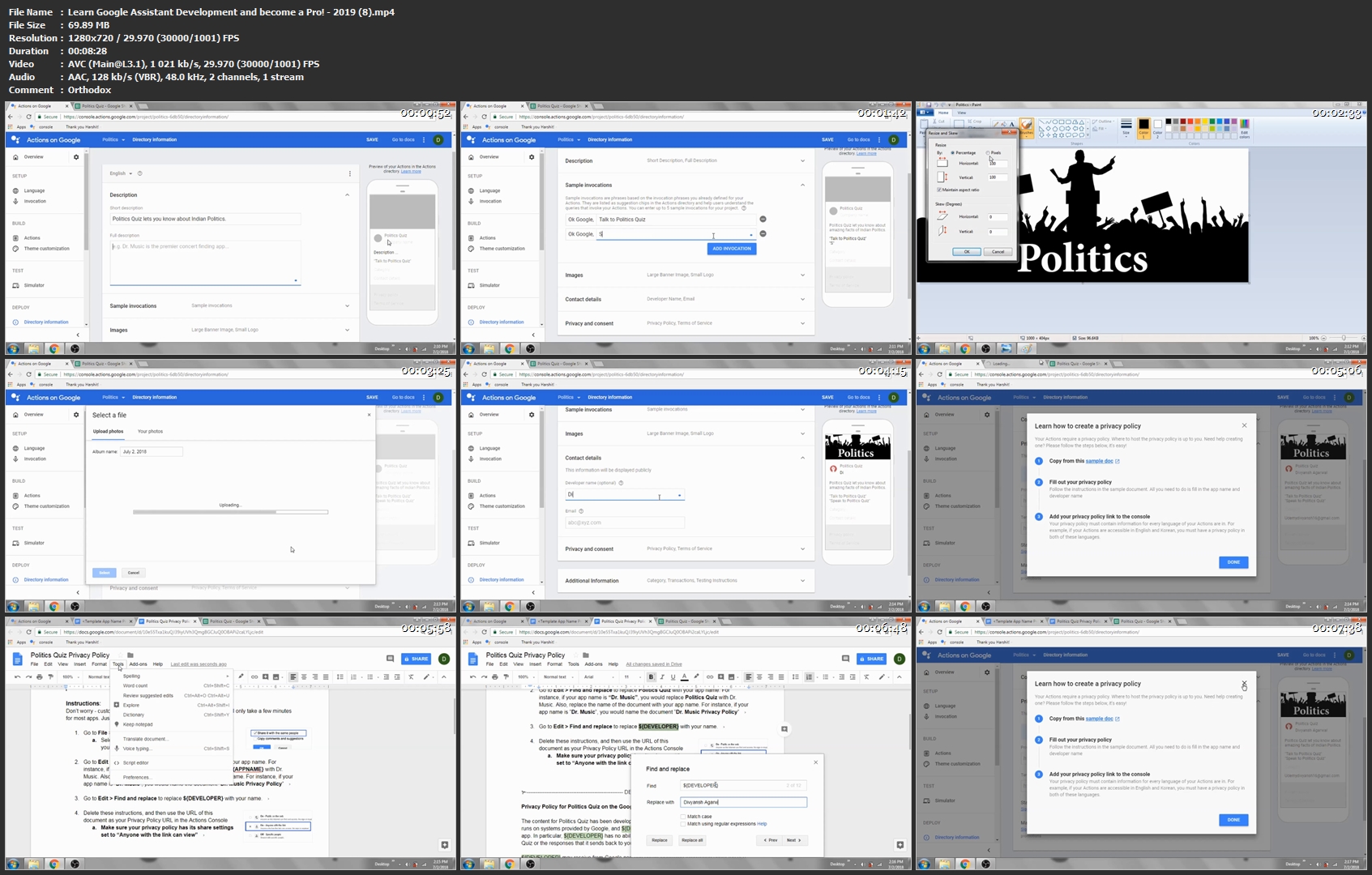Toggle Italic in 00:06:48 Docs toolbar
This screenshot has height=875, width=1372.
point(662,677)
